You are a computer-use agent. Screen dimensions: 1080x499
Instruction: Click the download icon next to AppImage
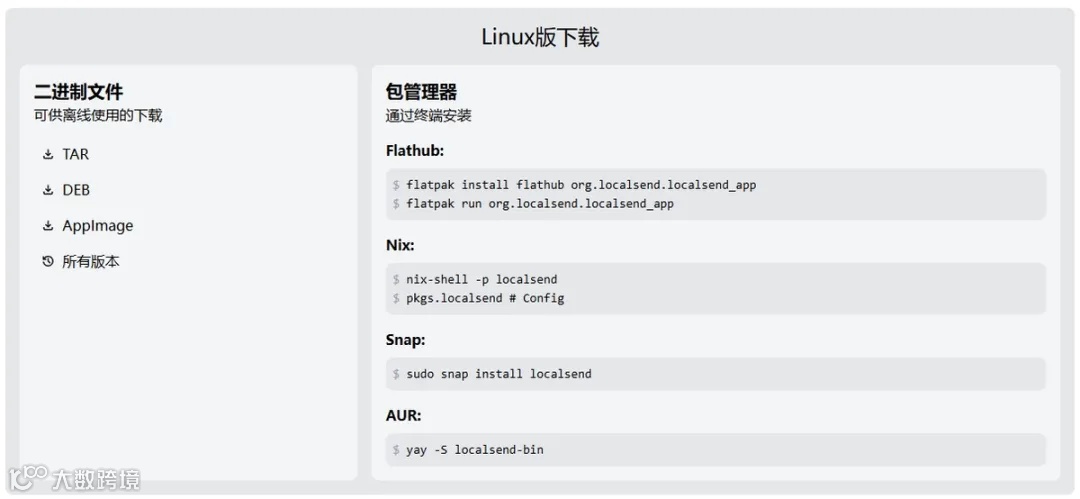click(47, 226)
